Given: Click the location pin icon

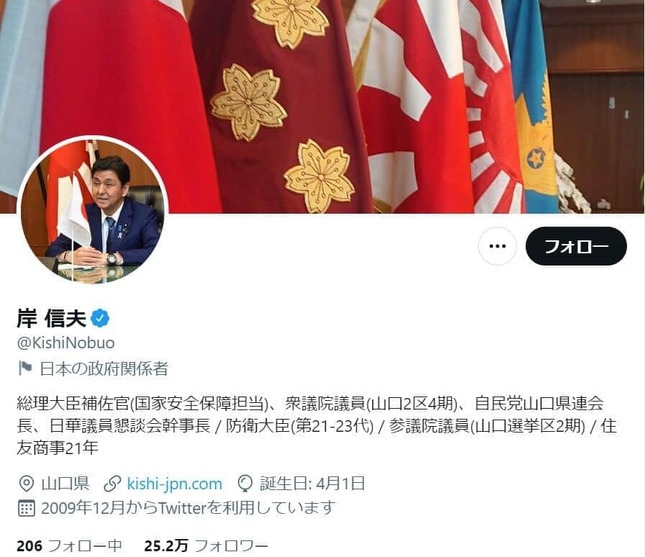Looking at the screenshot, I should pos(26,484).
